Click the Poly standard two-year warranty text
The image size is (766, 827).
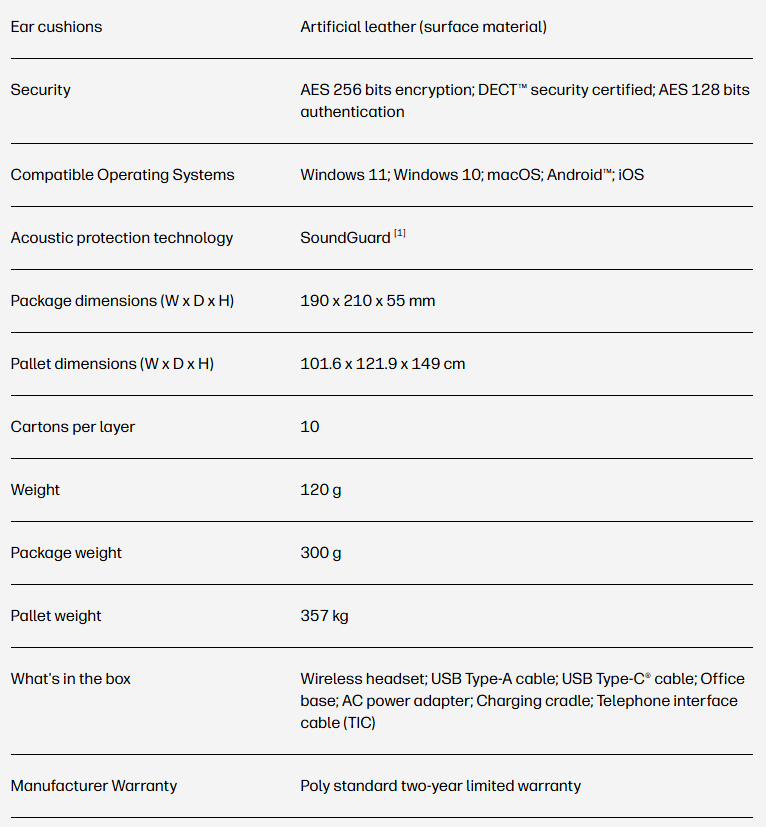pyautogui.click(x=440, y=786)
